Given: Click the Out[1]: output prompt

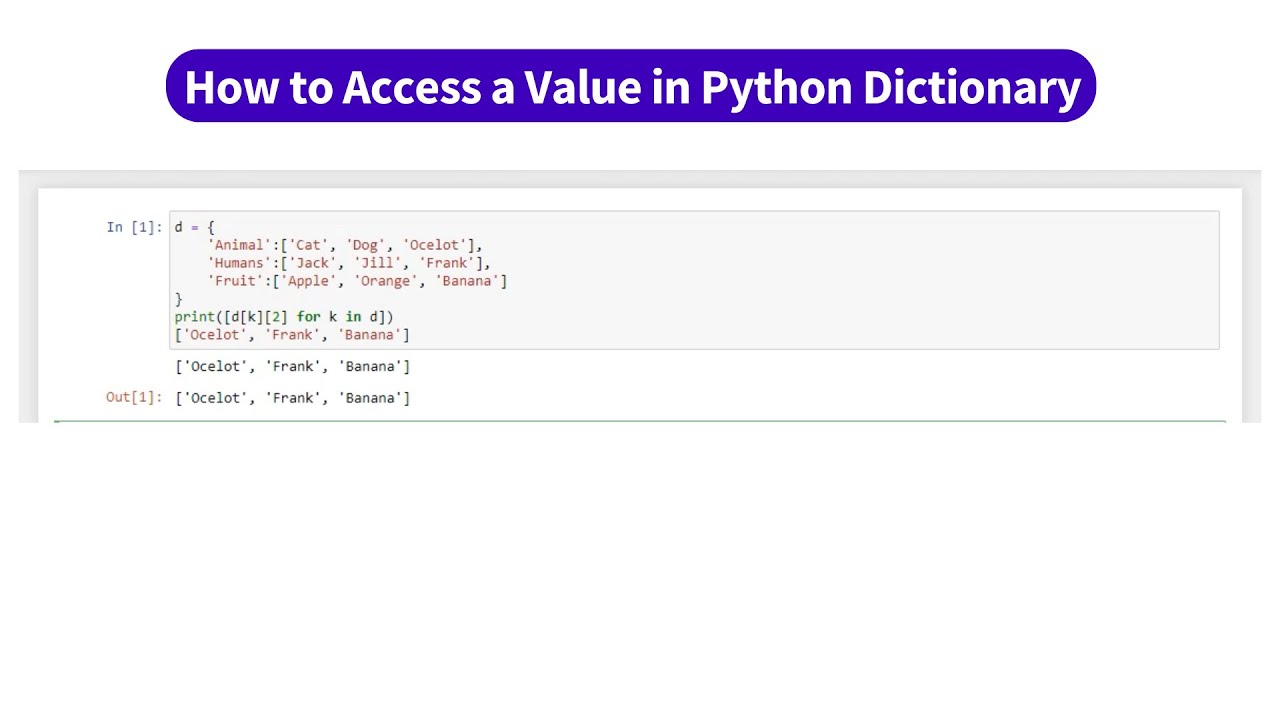Looking at the screenshot, I should click(x=134, y=397).
